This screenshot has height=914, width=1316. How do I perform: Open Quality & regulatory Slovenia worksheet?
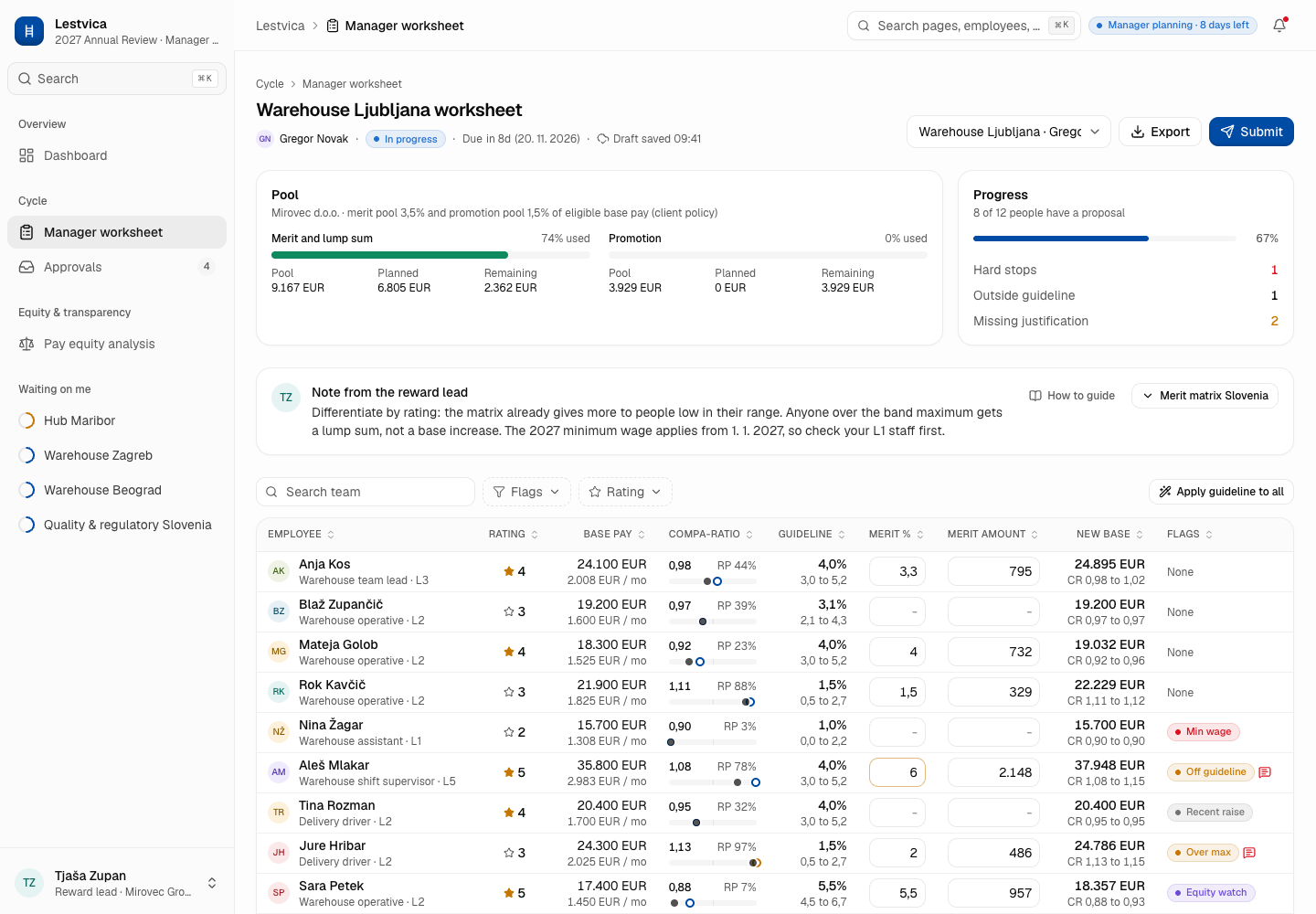coord(117,525)
